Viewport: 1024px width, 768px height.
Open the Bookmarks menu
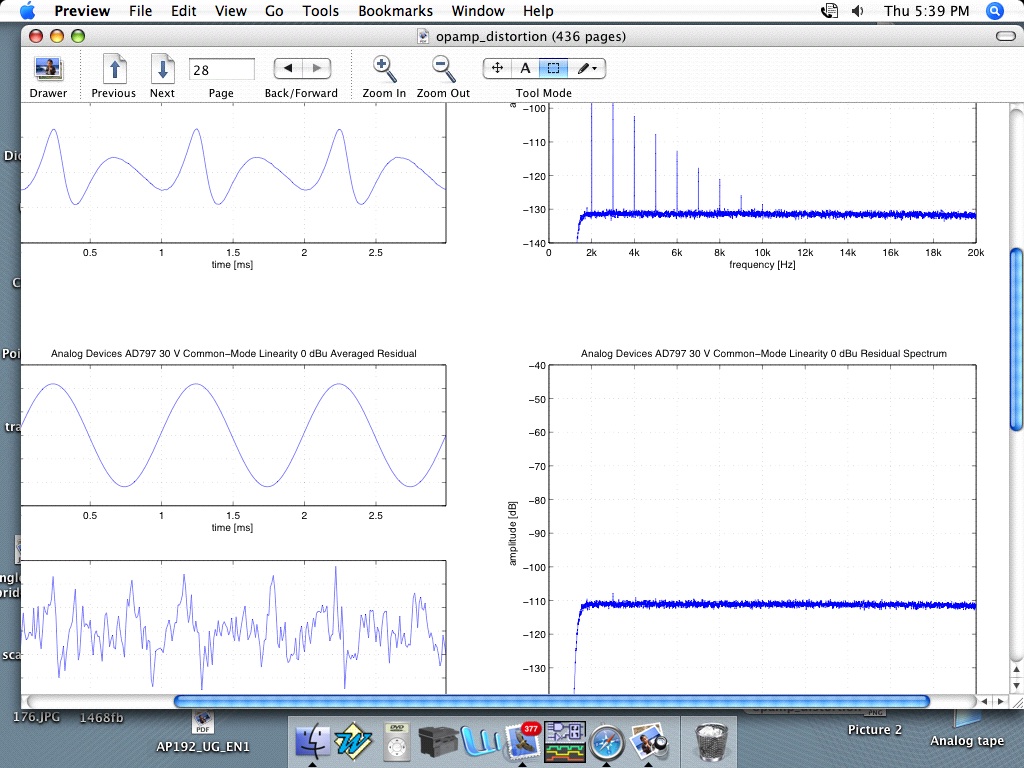tap(396, 10)
